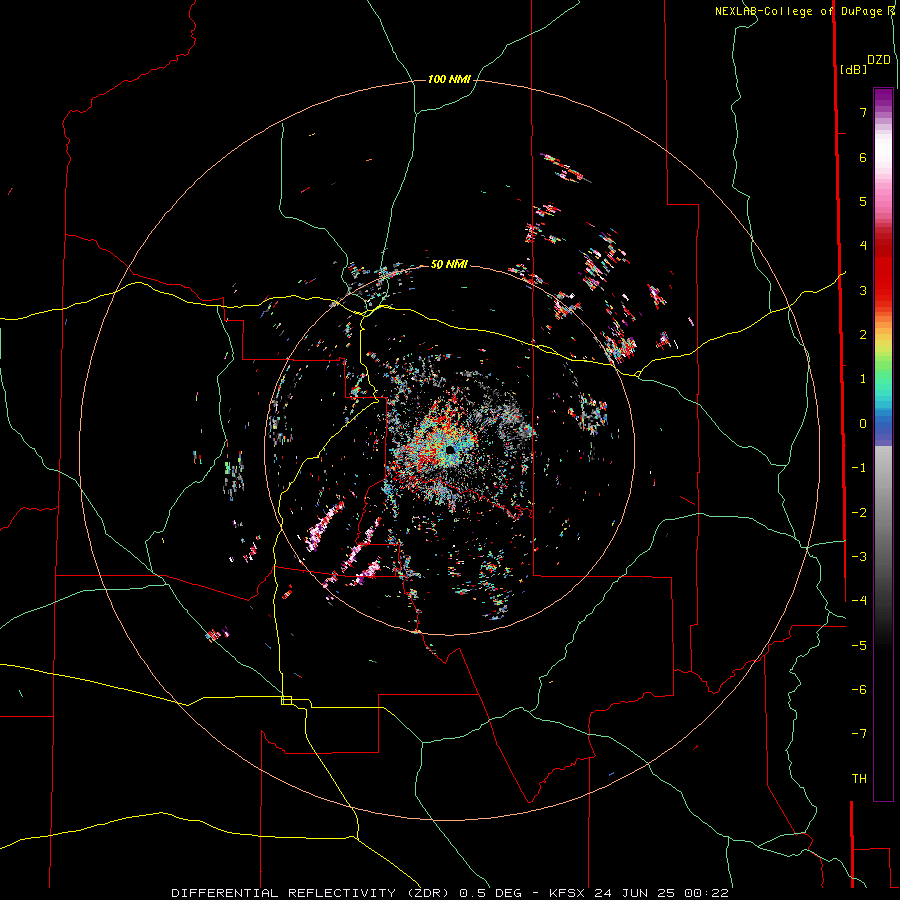Click the "[dB]" unit label
900x900 pixels.
[x=854, y=69]
